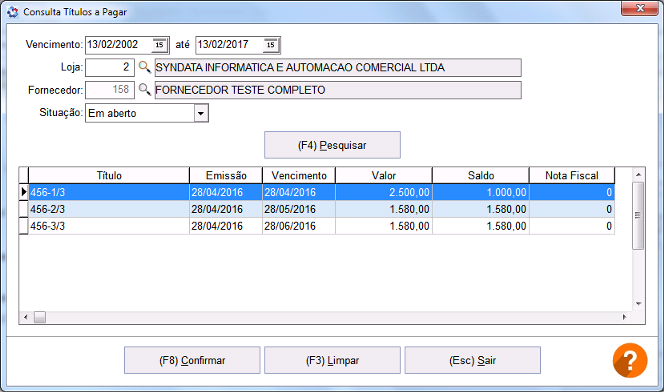Sort by Nota Fiscal column header
The height and width of the screenshot is (392, 664).
tap(572, 175)
